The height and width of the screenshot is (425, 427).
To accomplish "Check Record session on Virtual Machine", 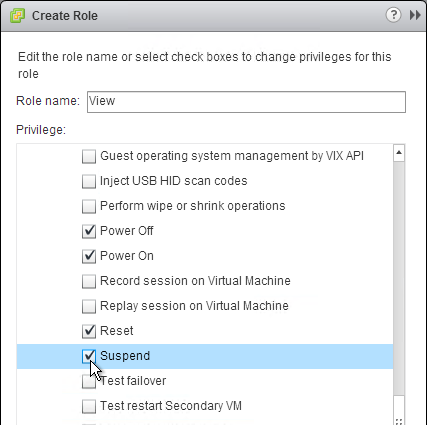I will pyautogui.click(x=89, y=281).
